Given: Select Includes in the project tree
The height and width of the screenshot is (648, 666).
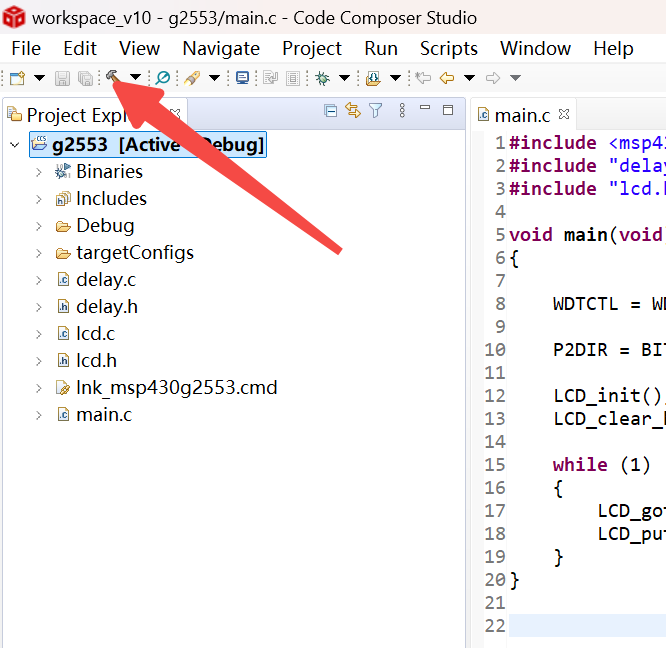Looking at the screenshot, I should 111,199.
